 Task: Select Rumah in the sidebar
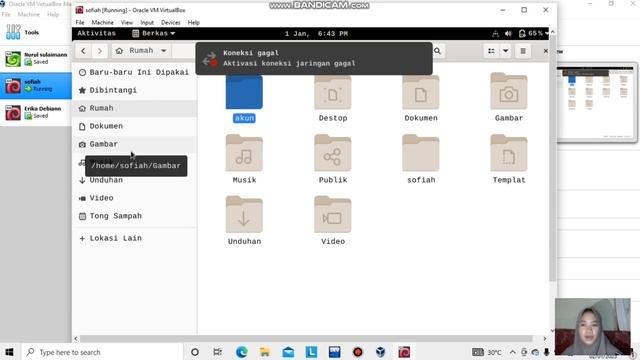[134, 108]
